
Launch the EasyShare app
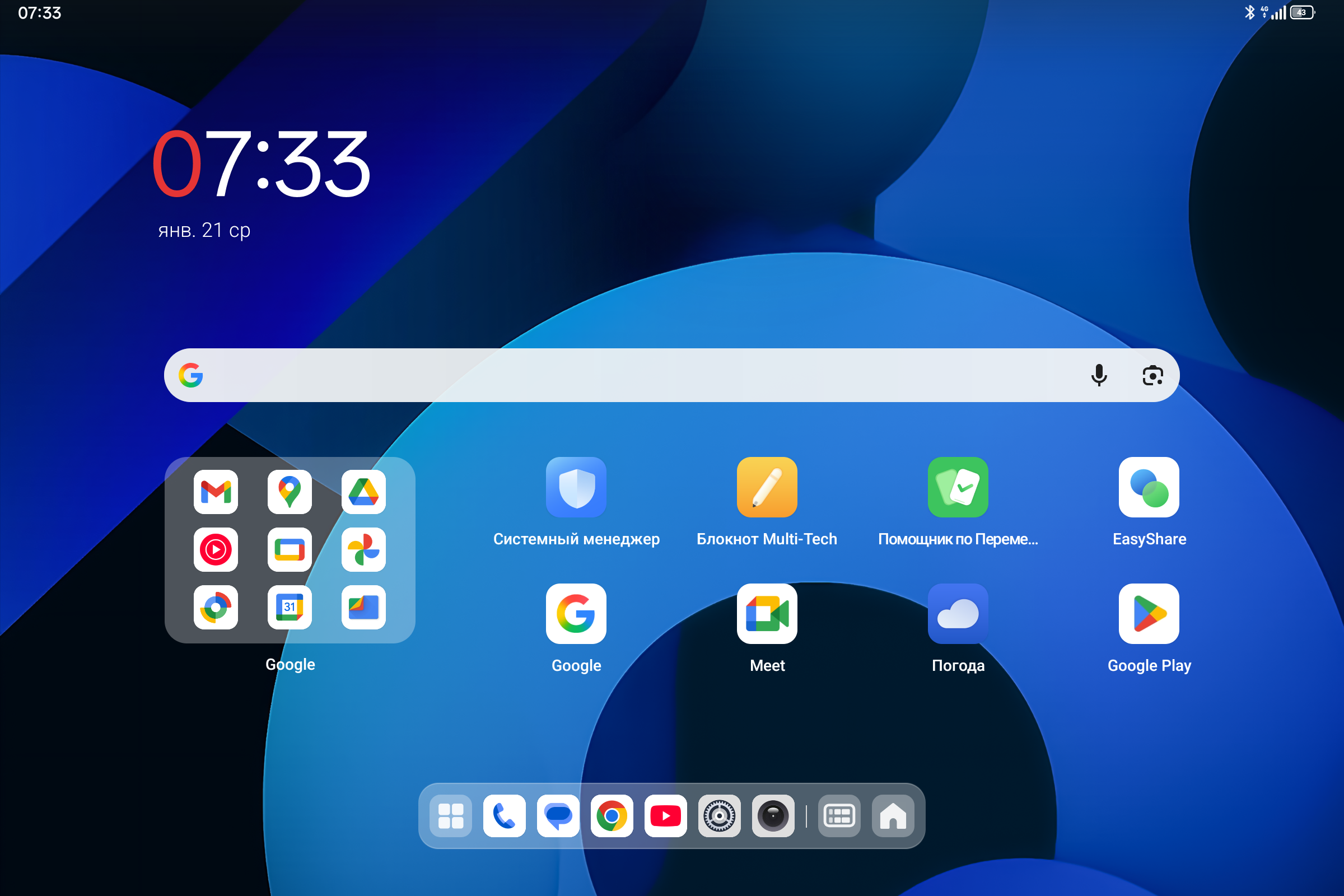pyautogui.click(x=1149, y=487)
